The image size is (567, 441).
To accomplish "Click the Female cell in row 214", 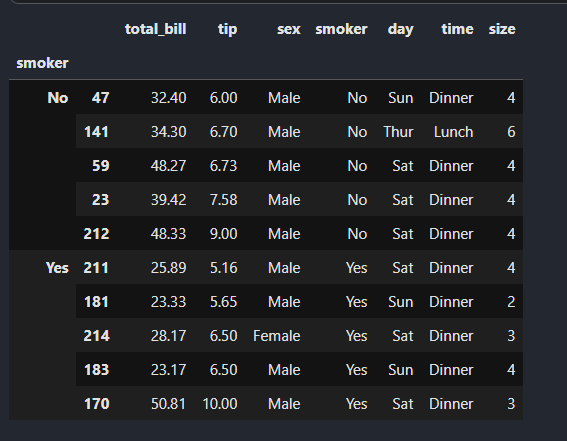I will pyautogui.click(x=277, y=336).
